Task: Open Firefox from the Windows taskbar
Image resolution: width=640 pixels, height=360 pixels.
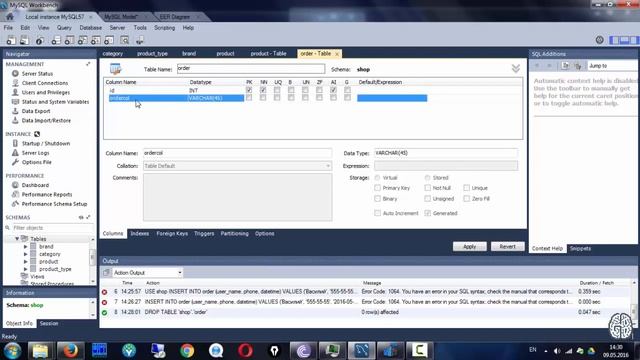Action: coord(70,350)
